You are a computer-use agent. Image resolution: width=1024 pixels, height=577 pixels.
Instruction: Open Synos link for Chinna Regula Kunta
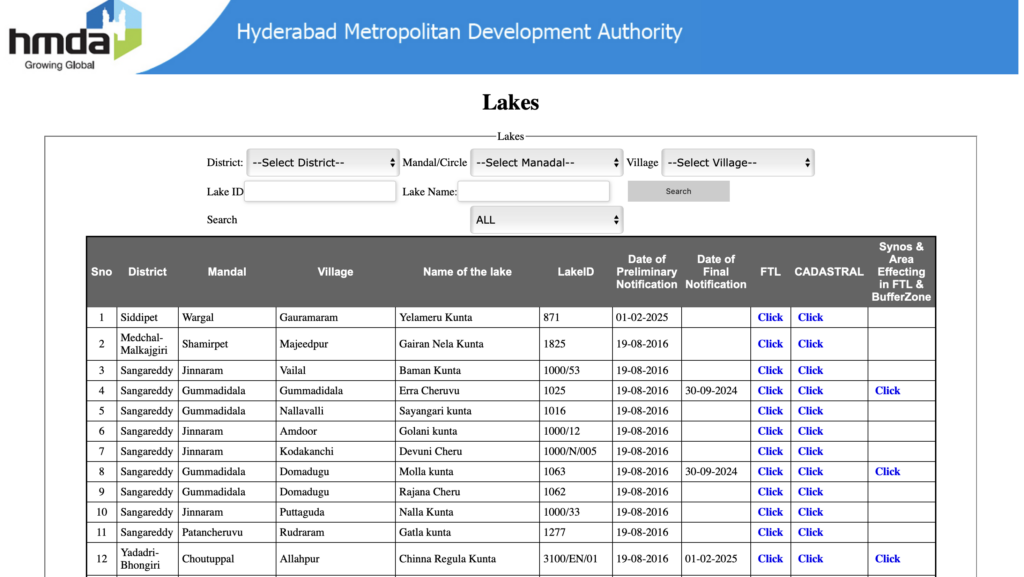(888, 559)
